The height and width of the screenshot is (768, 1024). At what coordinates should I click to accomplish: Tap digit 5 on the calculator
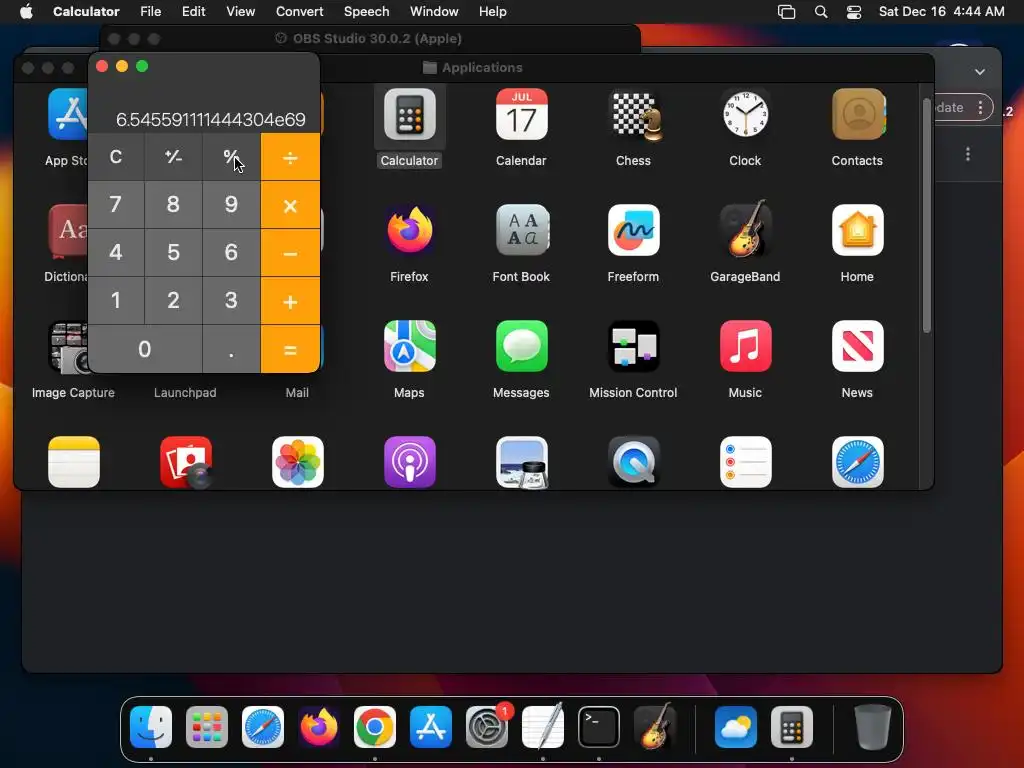[x=173, y=253]
